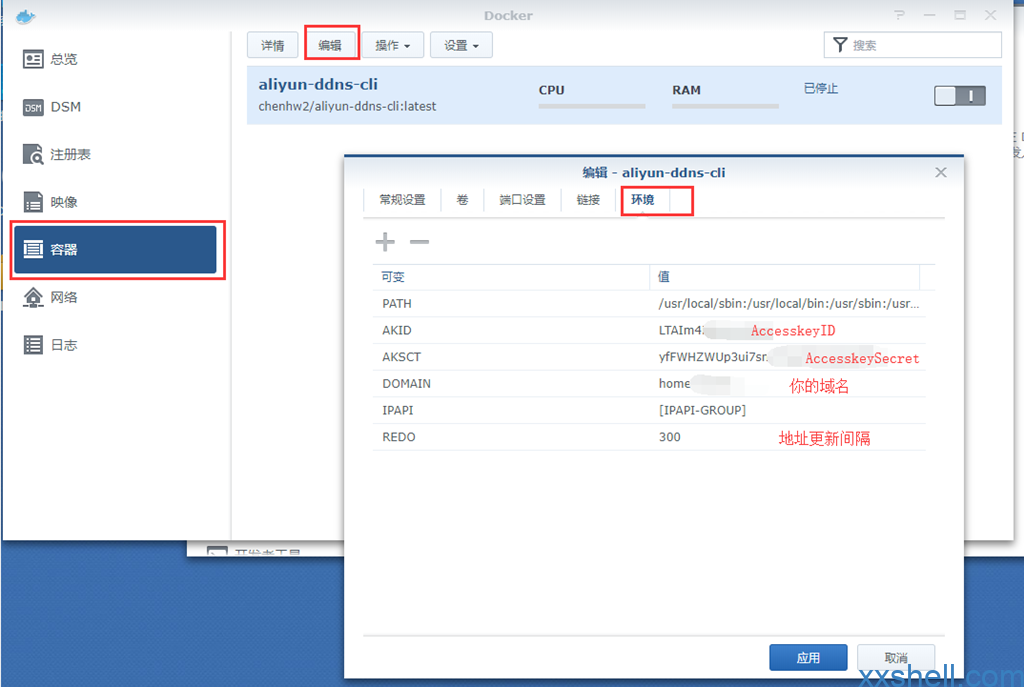Click the 300 REDO value cell
The width and height of the screenshot is (1024, 687).
(788, 437)
